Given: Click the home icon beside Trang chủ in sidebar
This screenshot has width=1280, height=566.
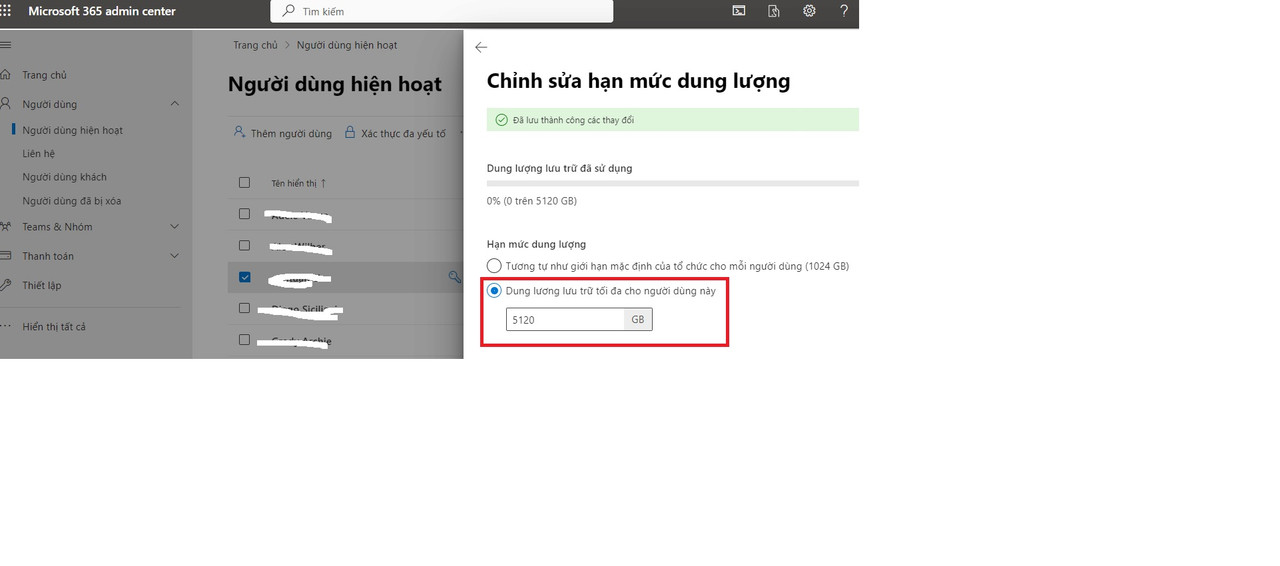Looking at the screenshot, I should [x=5, y=75].
